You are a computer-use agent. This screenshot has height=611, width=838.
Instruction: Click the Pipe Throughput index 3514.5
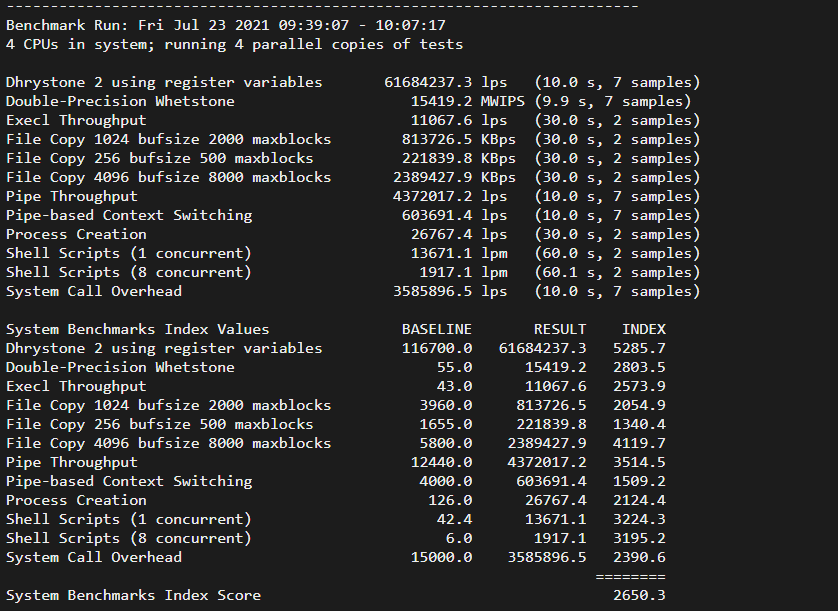point(639,462)
